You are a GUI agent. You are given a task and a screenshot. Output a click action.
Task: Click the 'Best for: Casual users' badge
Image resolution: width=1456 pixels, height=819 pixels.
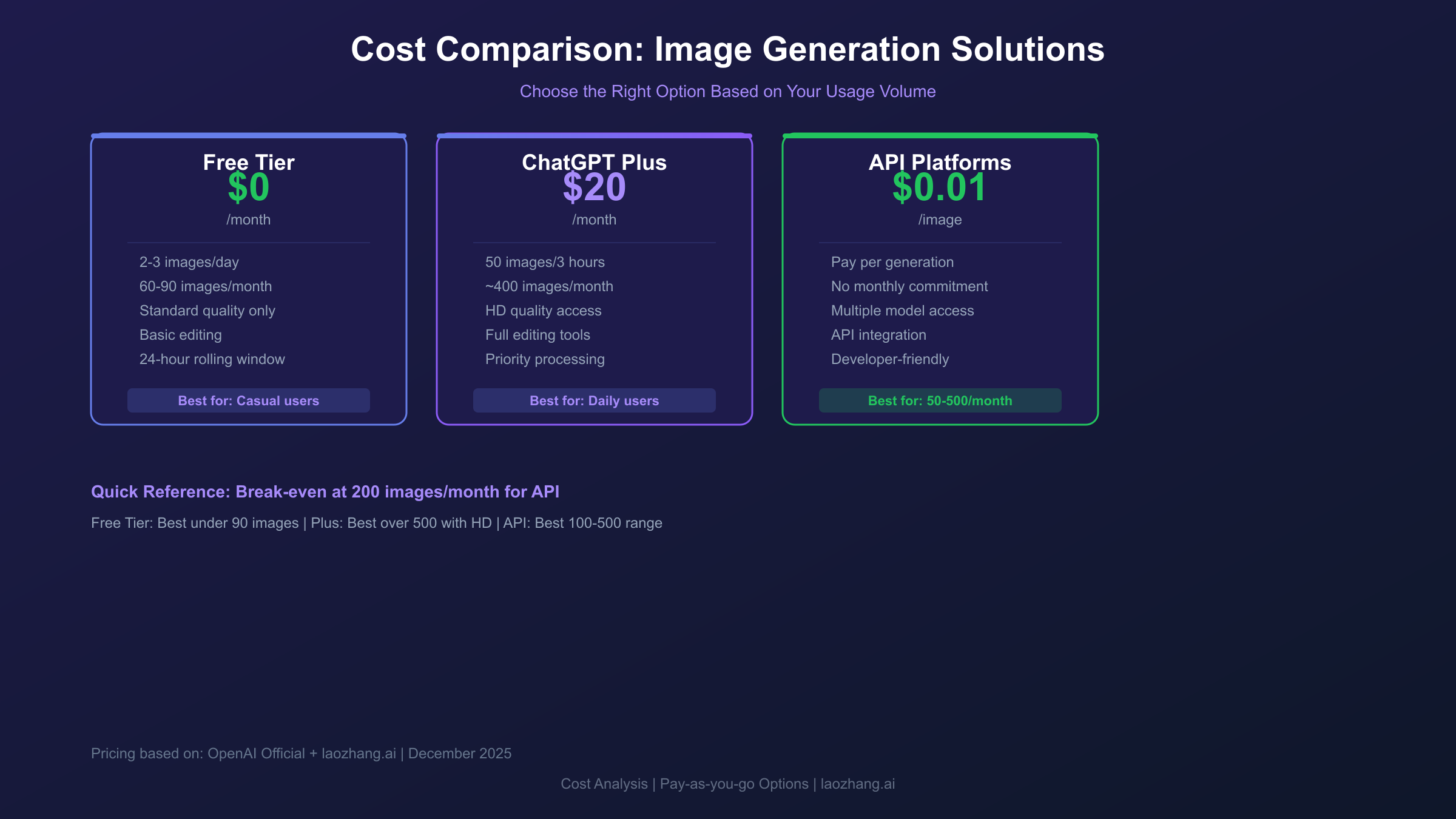coord(248,400)
